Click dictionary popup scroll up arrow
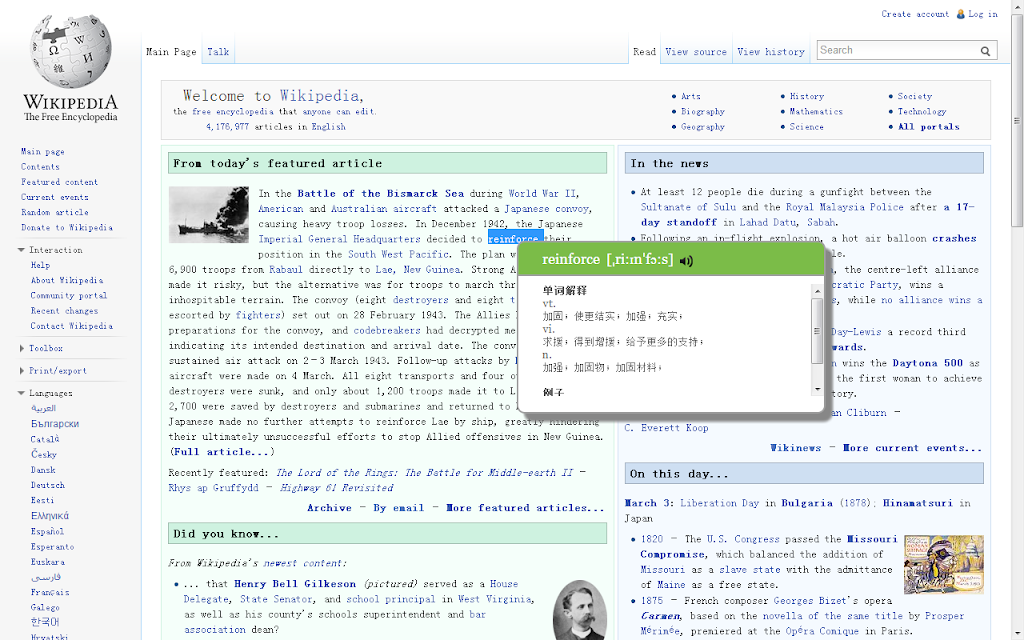This screenshot has height=640, width=1024. (817, 291)
